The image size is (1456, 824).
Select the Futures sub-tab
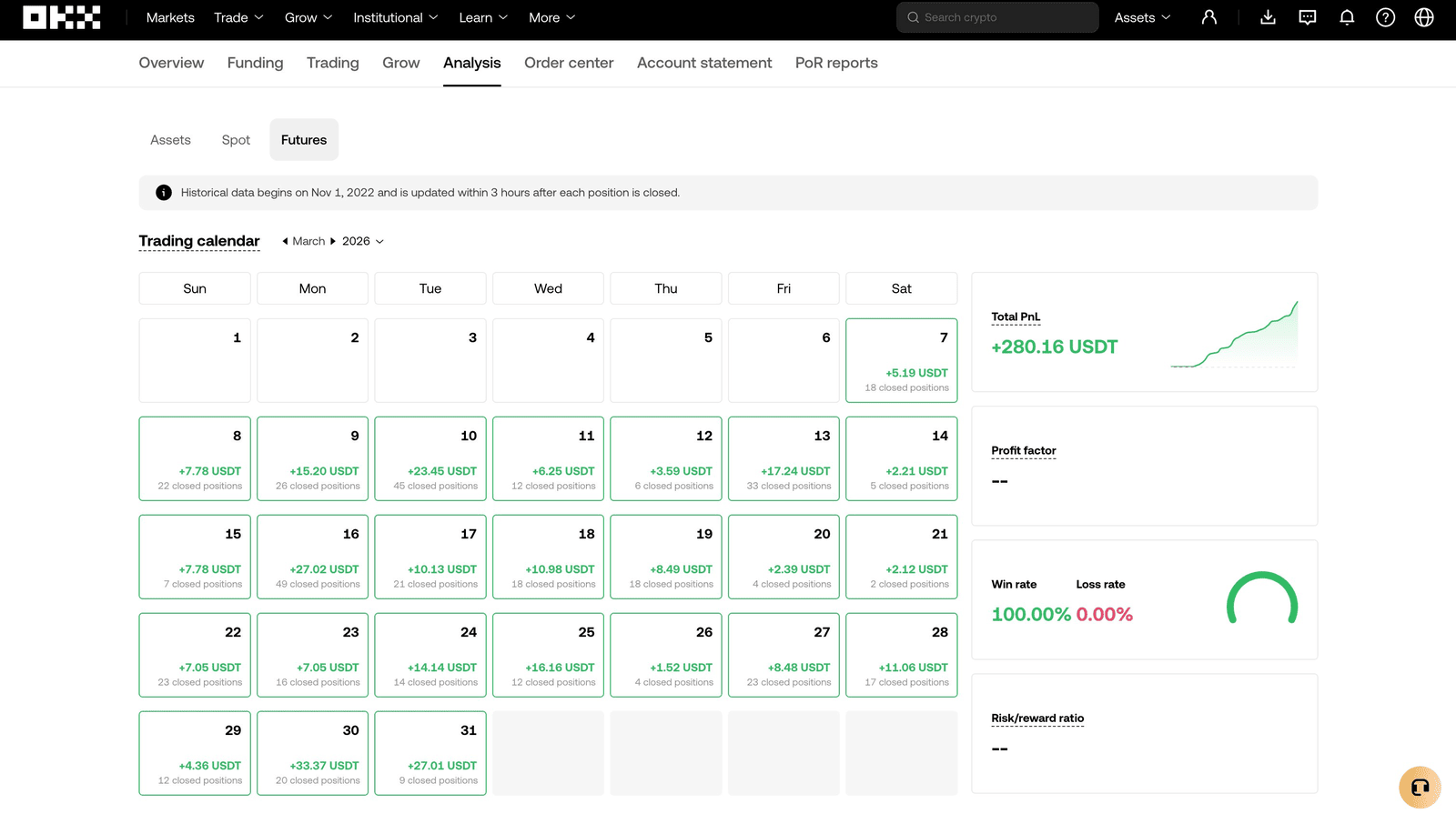point(304,140)
